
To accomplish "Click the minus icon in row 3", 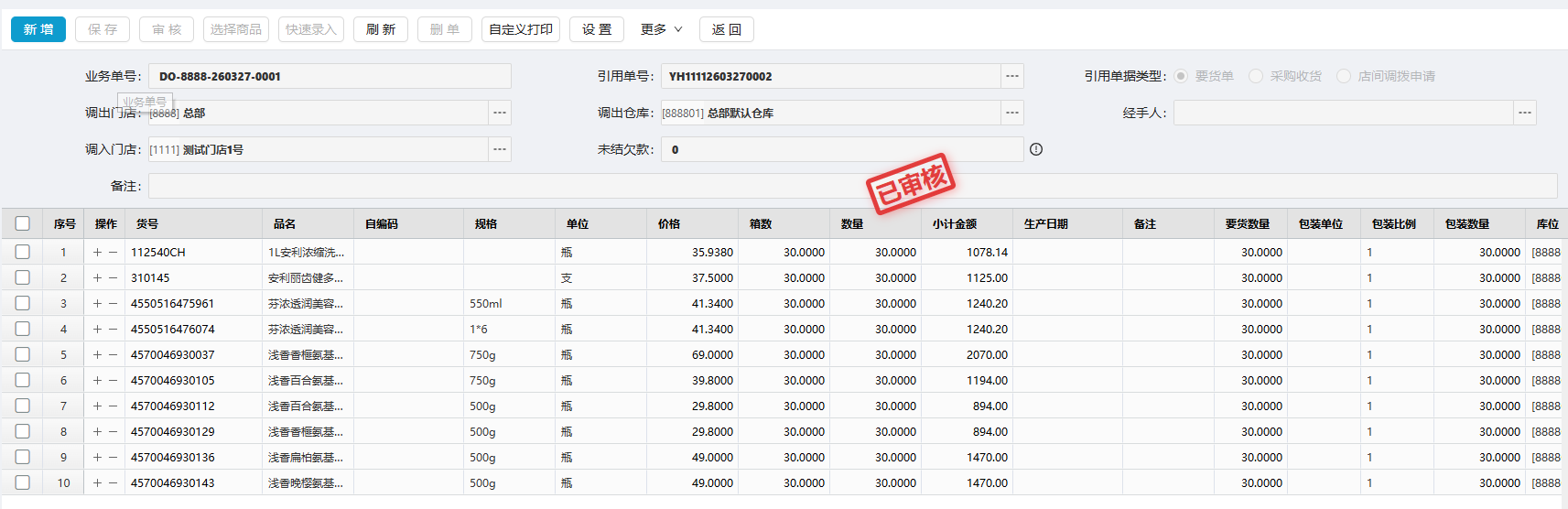I will coord(114,303).
